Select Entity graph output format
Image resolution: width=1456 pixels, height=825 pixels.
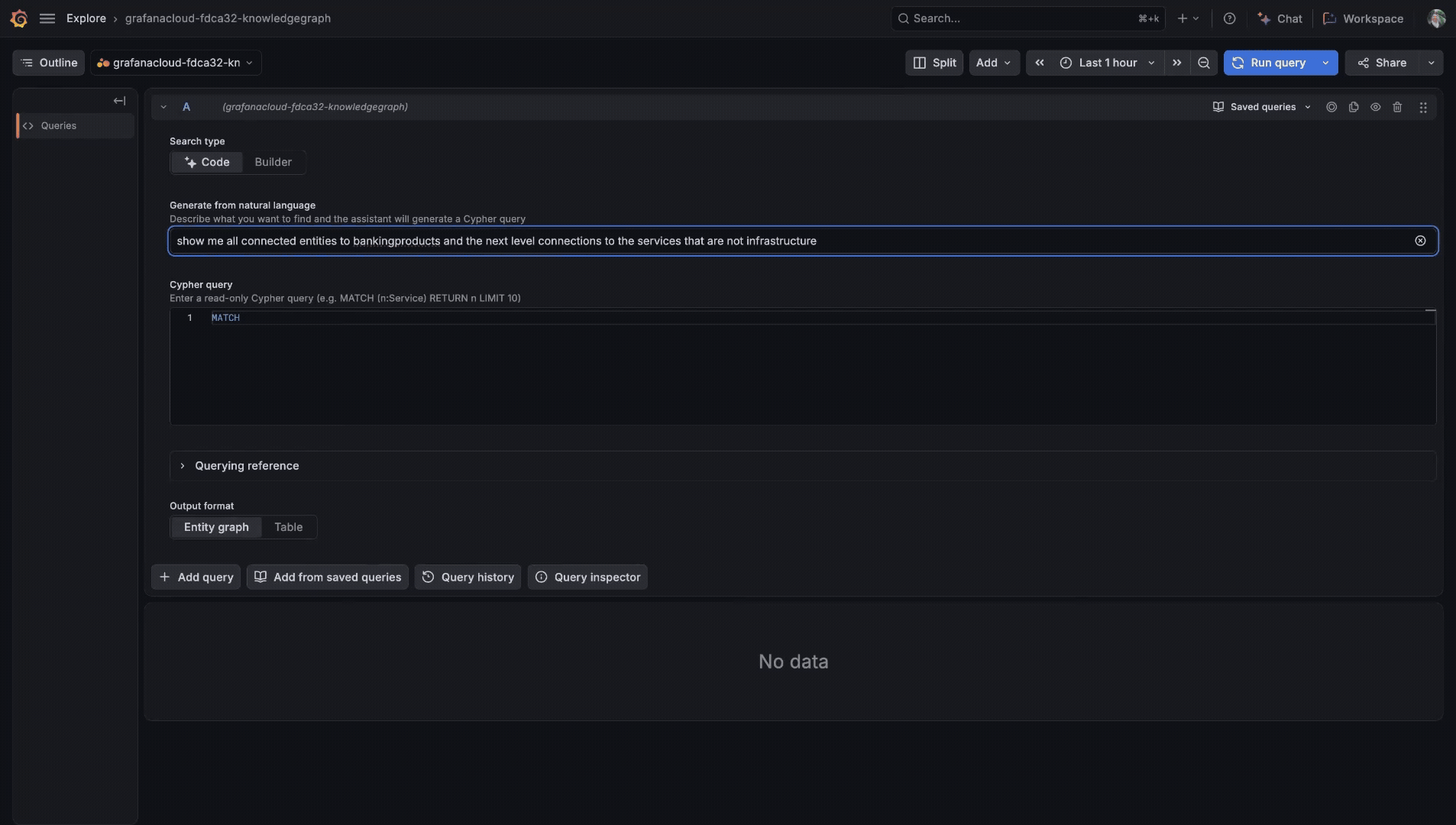pyautogui.click(x=216, y=527)
